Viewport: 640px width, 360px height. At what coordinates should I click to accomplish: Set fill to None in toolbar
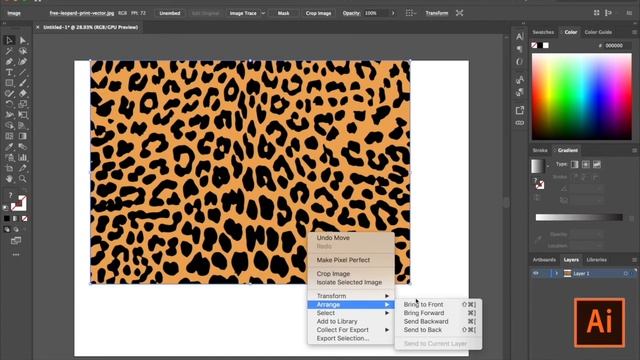tap(24, 219)
